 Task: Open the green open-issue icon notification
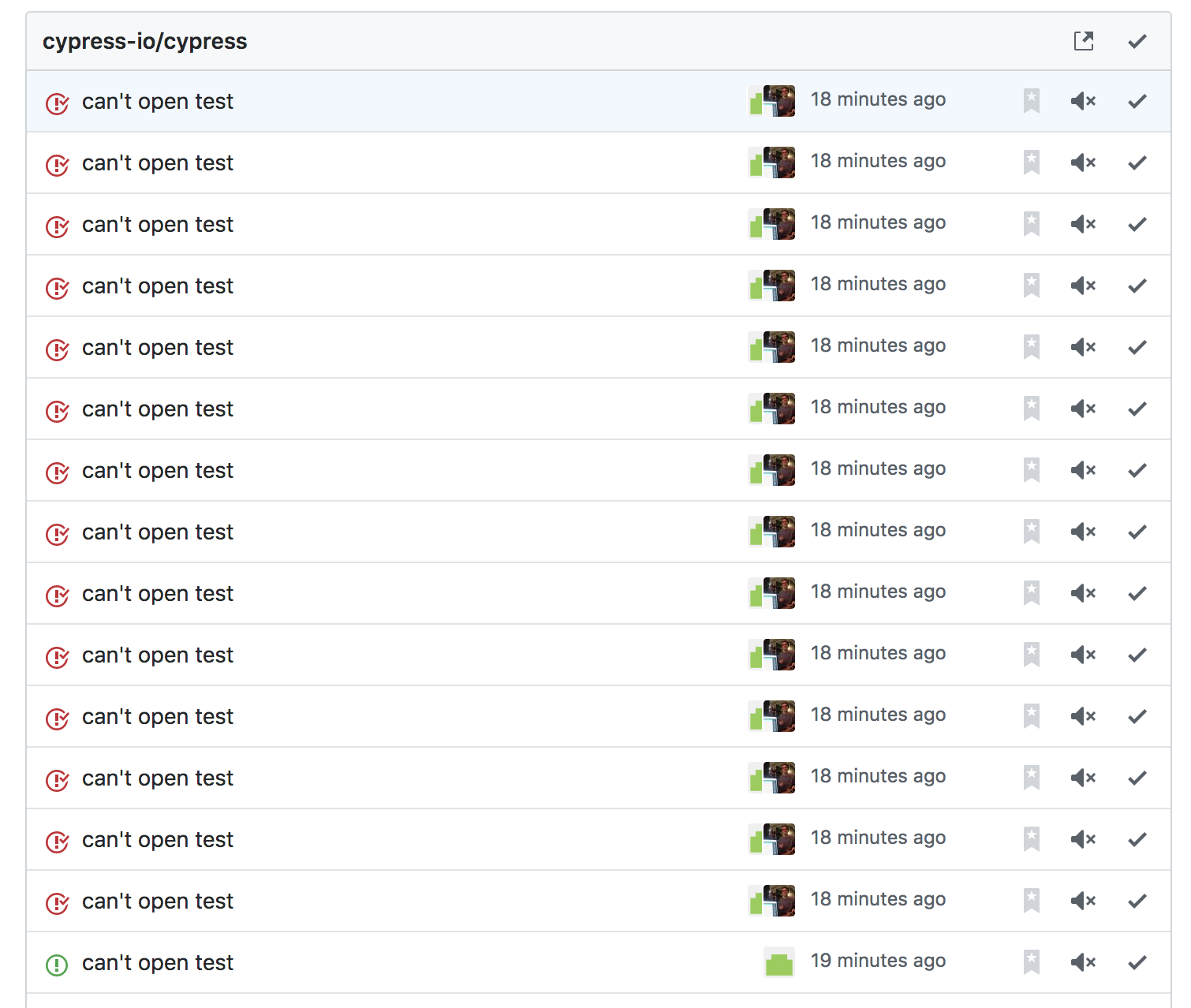(57, 964)
